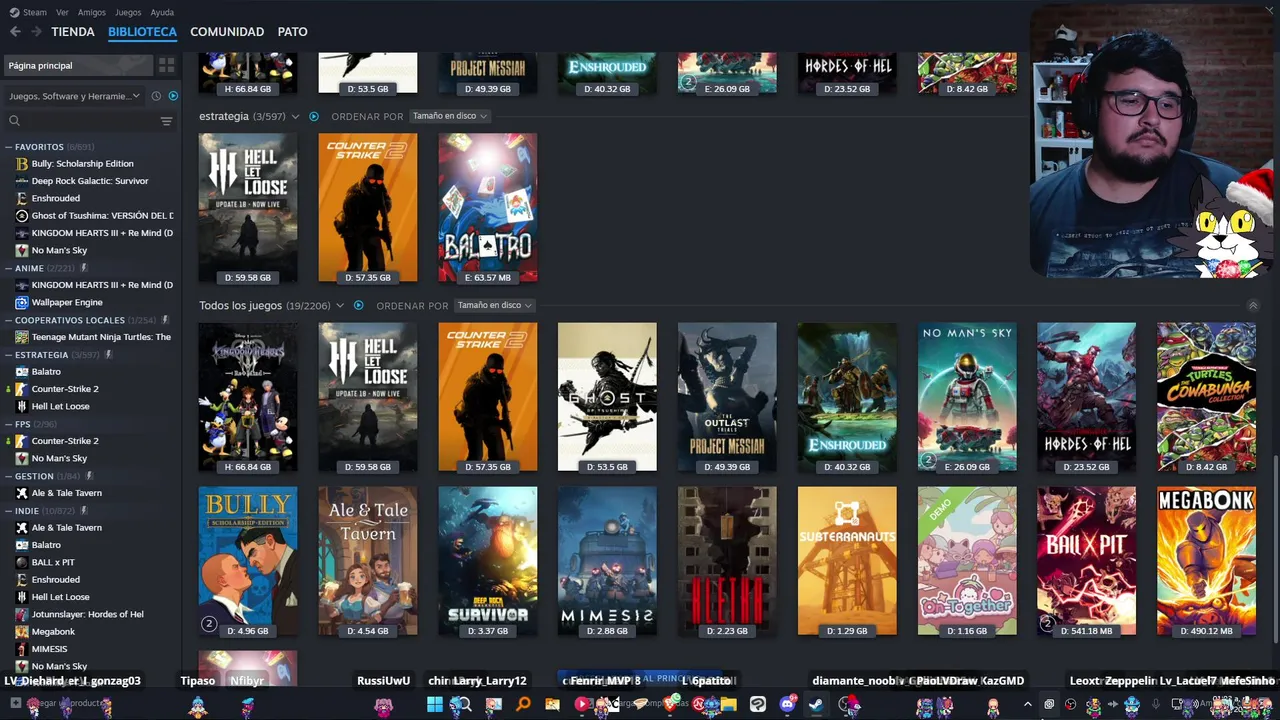
Task: Open Subterranauts cover art
Action: point(847,561)
